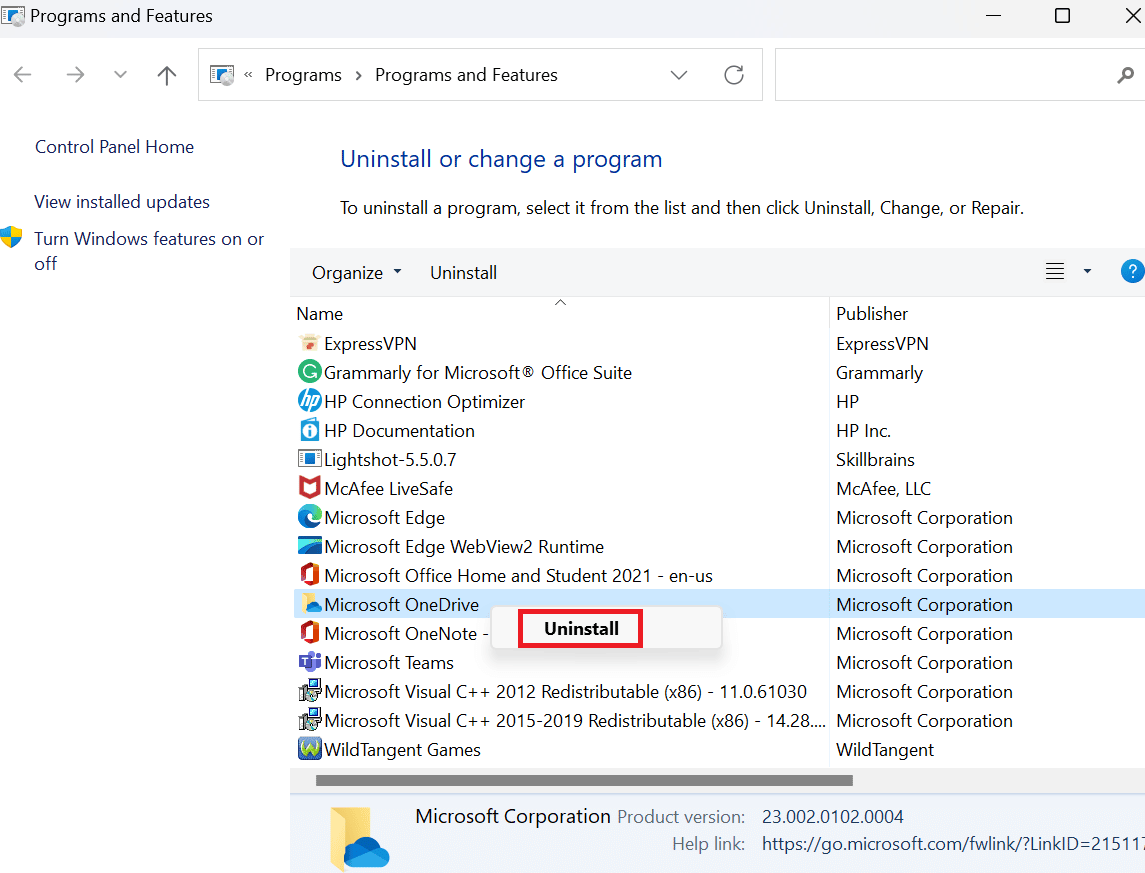
Task: Go back with the left arrow
Action: (x=23, y=74)
